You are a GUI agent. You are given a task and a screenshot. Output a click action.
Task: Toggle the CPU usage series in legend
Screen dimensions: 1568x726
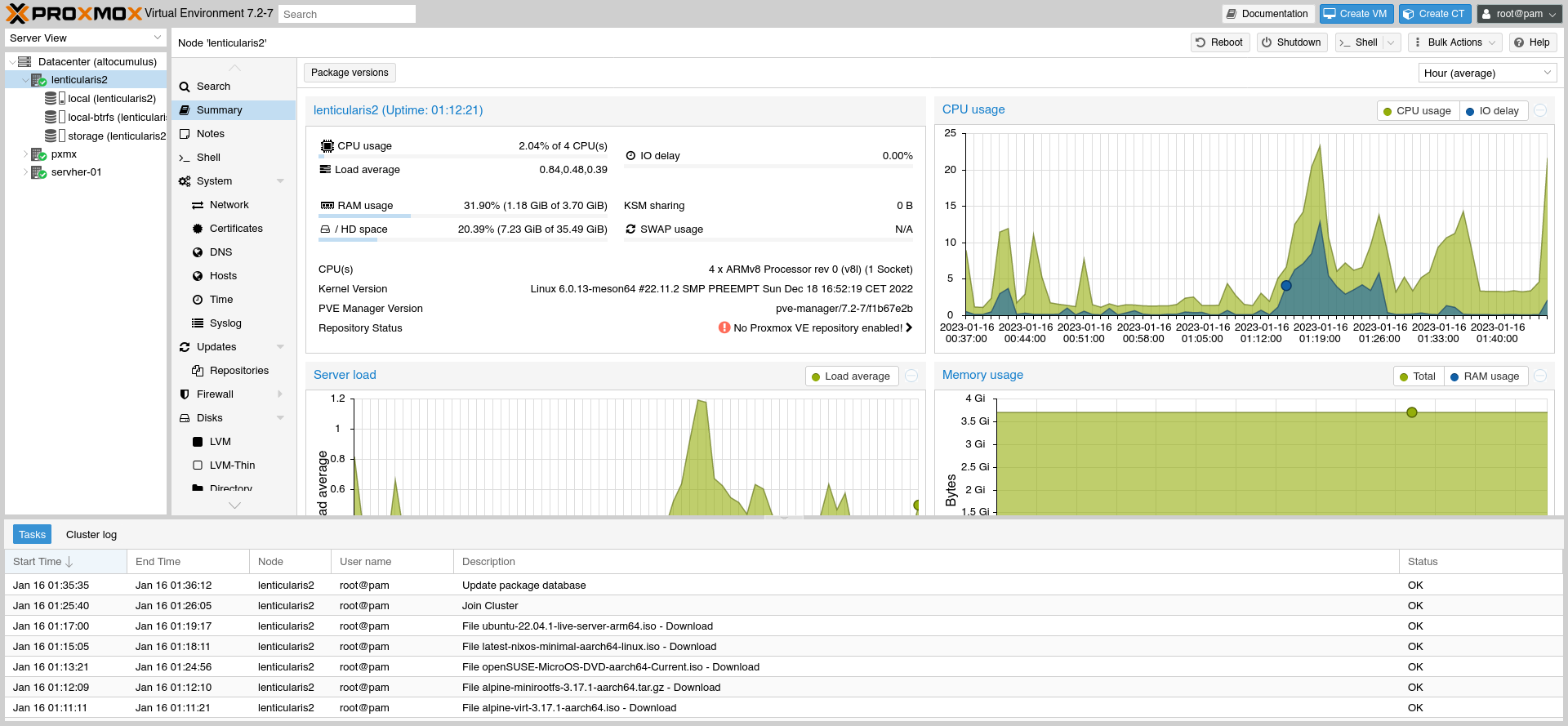tap(1418, 111)
